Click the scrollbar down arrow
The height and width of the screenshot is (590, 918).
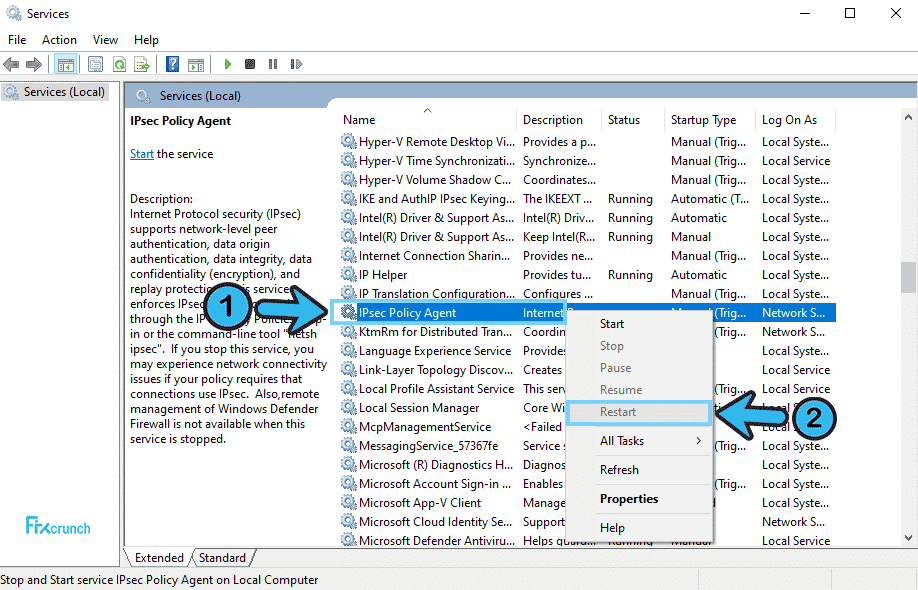click(908, 537)
